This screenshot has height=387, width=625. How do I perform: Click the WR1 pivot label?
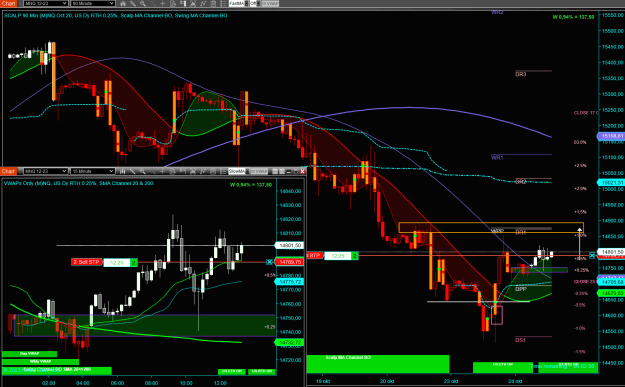tap(497, 157)
